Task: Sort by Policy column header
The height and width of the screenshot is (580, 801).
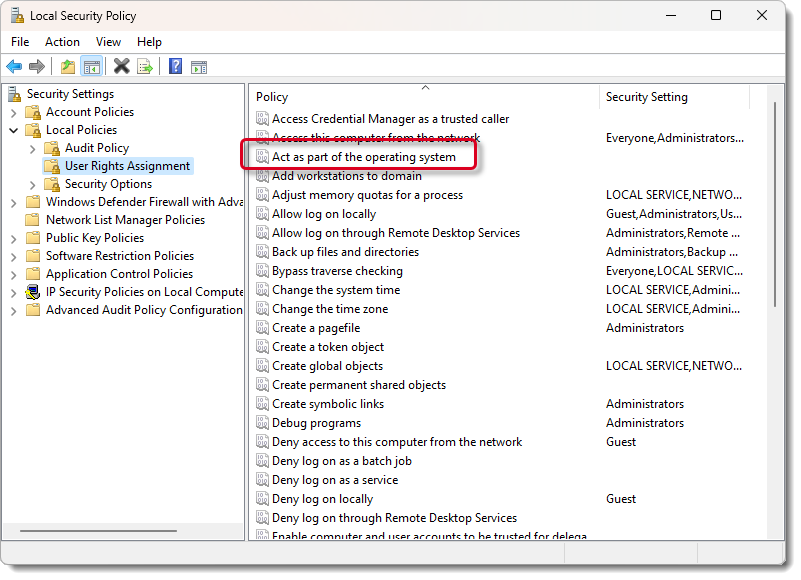Action: click(x=272, y=97)
